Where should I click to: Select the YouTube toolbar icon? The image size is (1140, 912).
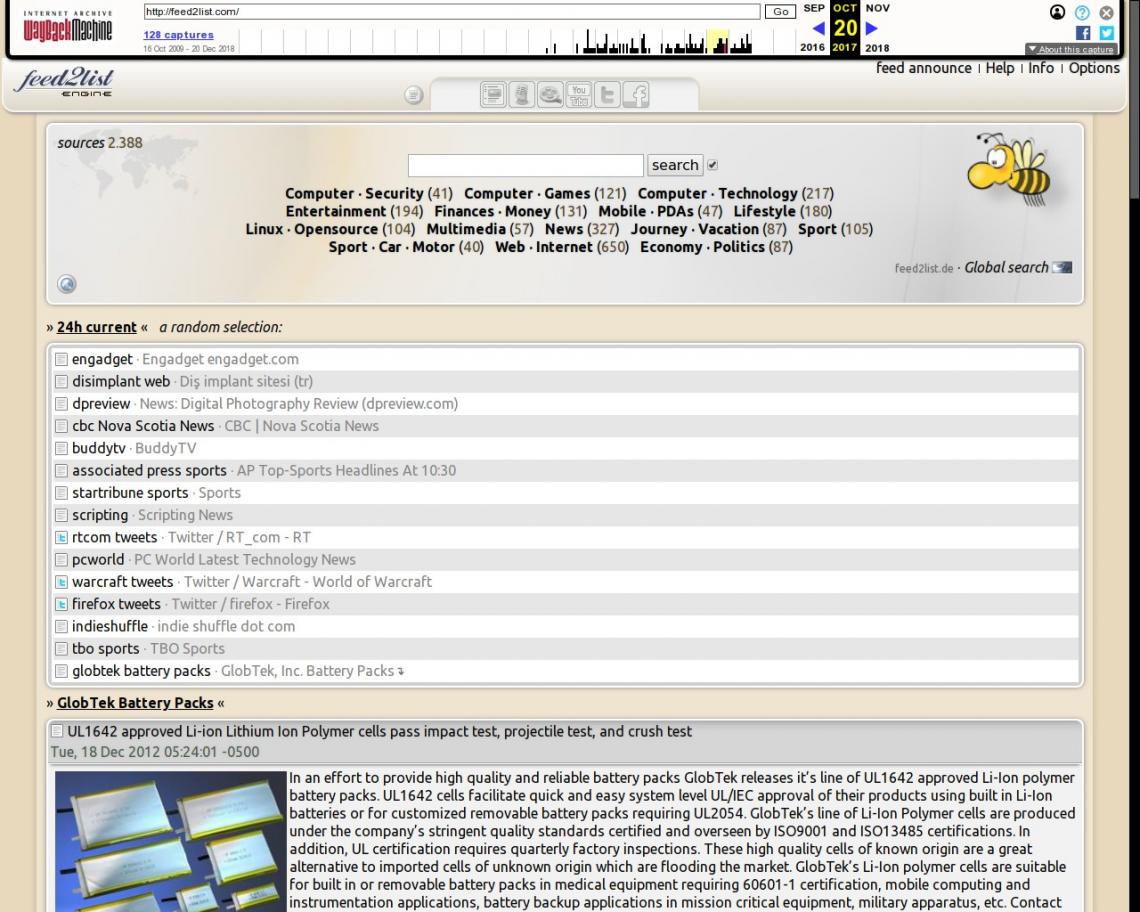tap(579, 95)
